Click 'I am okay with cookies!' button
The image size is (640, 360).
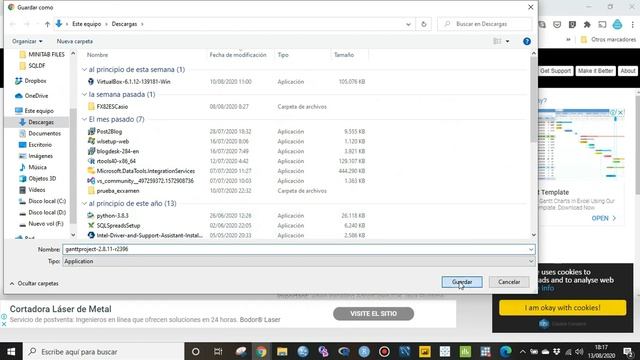(562, 308)
